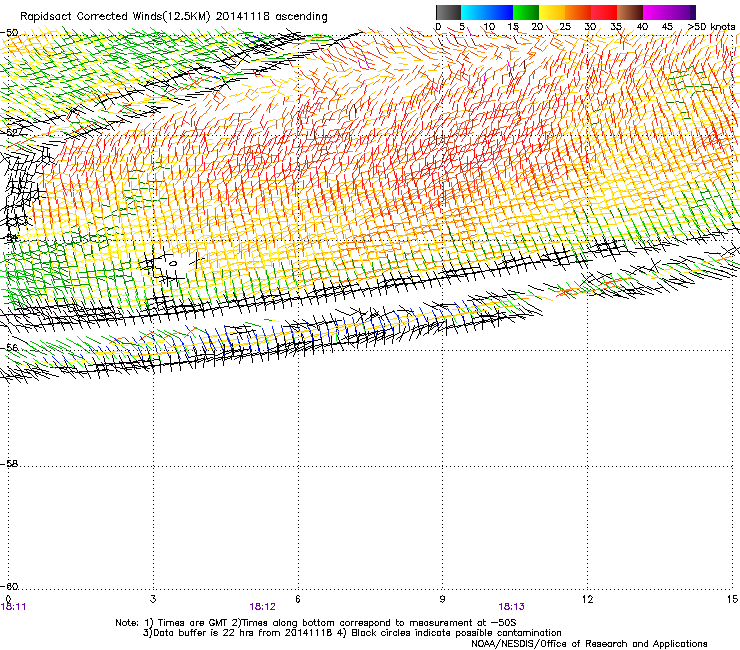Click the NOAA/NESDIS credit text
The width and height of the screenshot is (740, 650).
pos(589,644)
